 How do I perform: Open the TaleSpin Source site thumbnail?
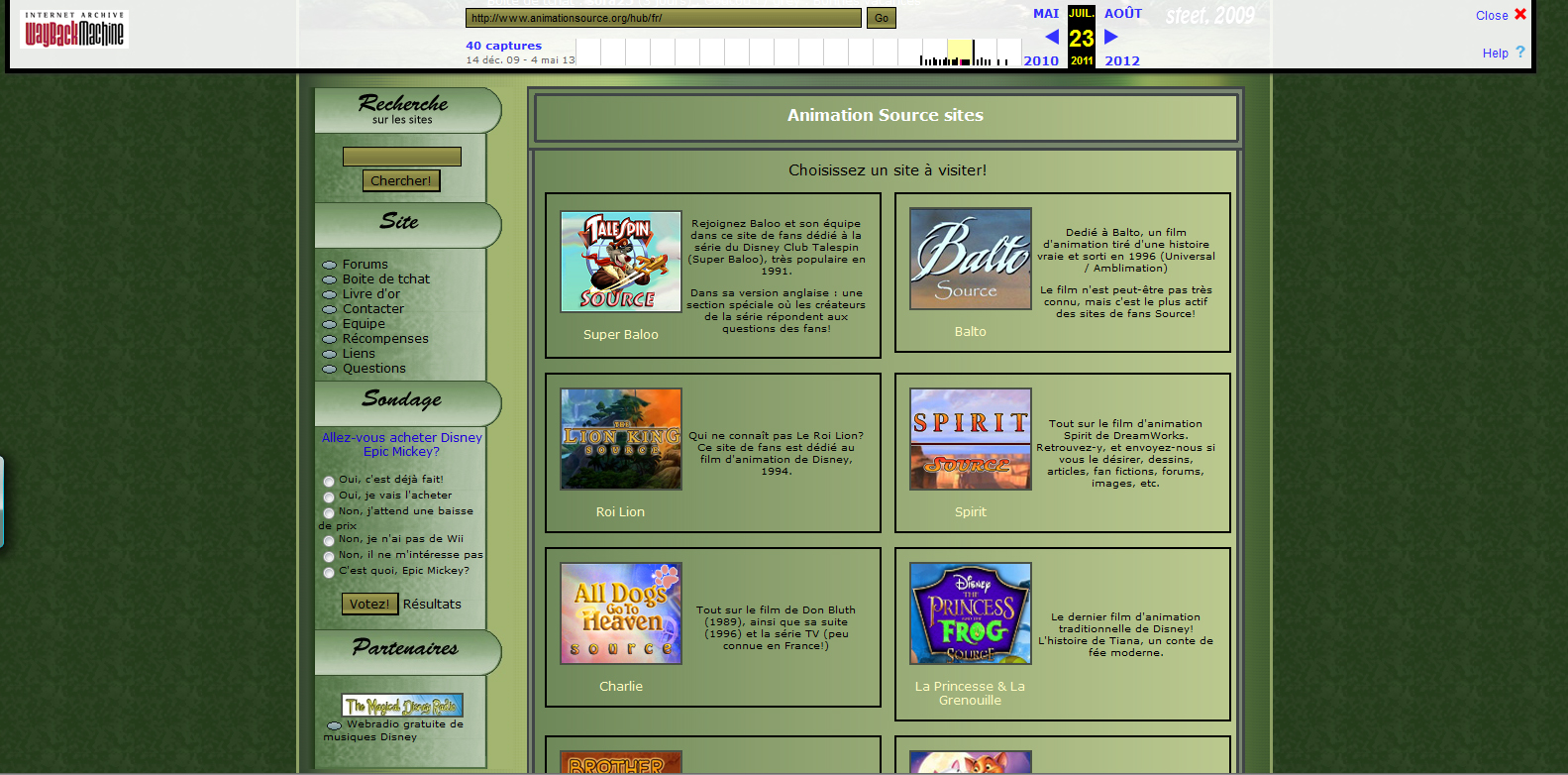click(621, 262)
